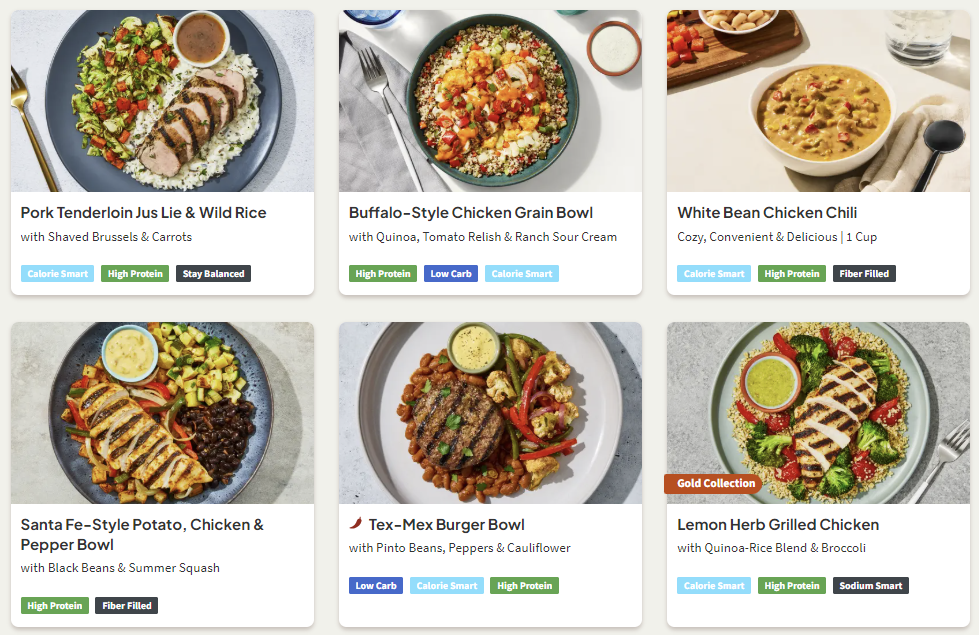Select the Tex-Mex Burger Bowl title
The height and width of the screenshot is (635, 979).
click(x=446, y=525)
